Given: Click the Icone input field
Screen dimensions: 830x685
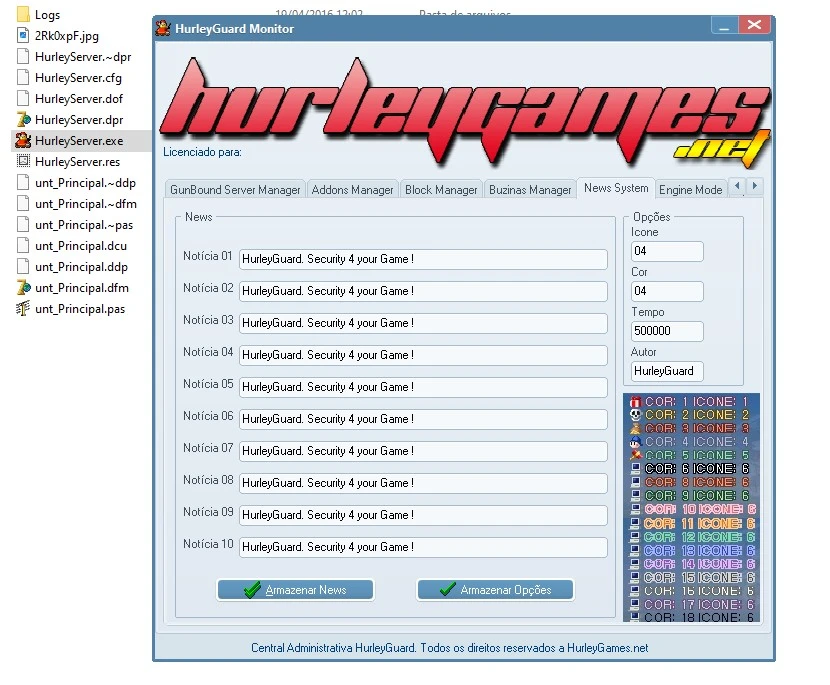Looking at the screenshot, I should click(x=667, y=251).
